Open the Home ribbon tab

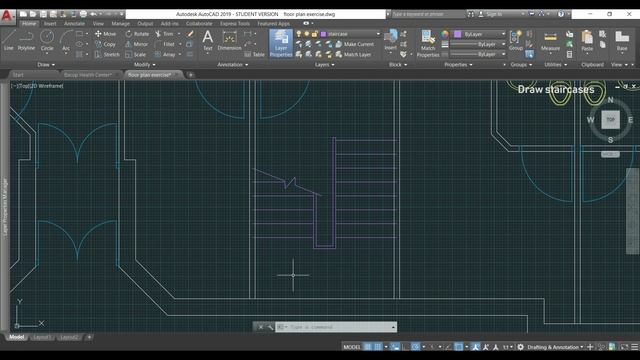click(29, 24)
